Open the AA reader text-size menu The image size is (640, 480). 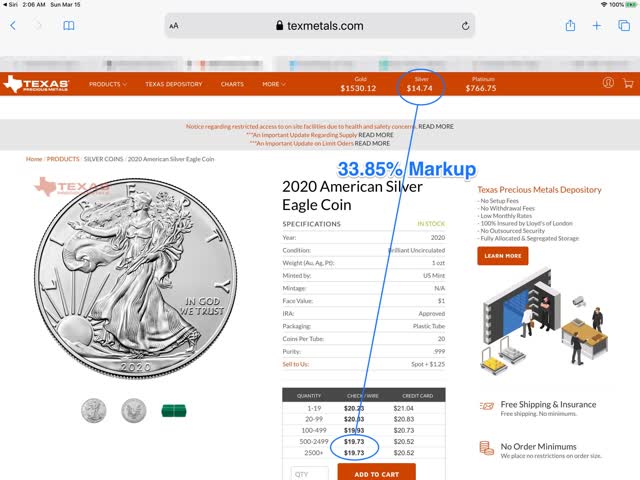pyautogui.click(x=174, y=26)
